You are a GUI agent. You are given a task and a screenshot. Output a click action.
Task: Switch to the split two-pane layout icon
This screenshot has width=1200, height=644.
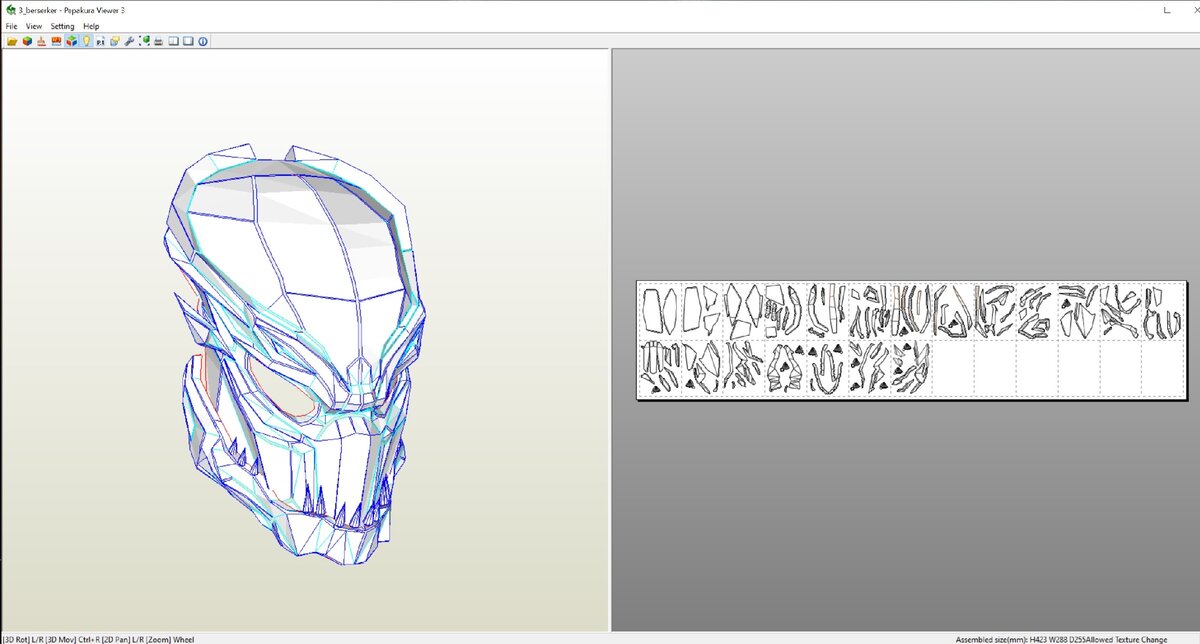pos(173,41)
